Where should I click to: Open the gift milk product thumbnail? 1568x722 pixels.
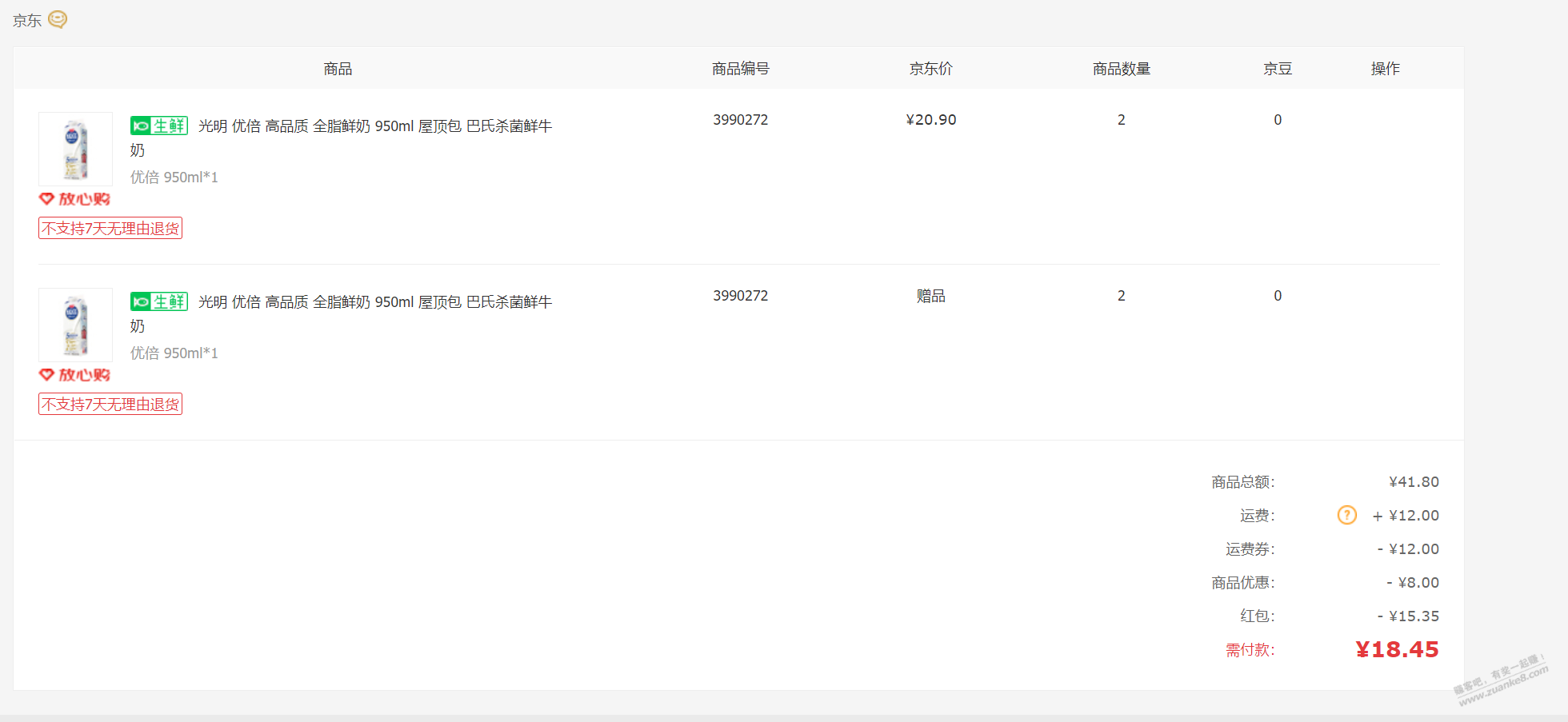tap(75, 325)
